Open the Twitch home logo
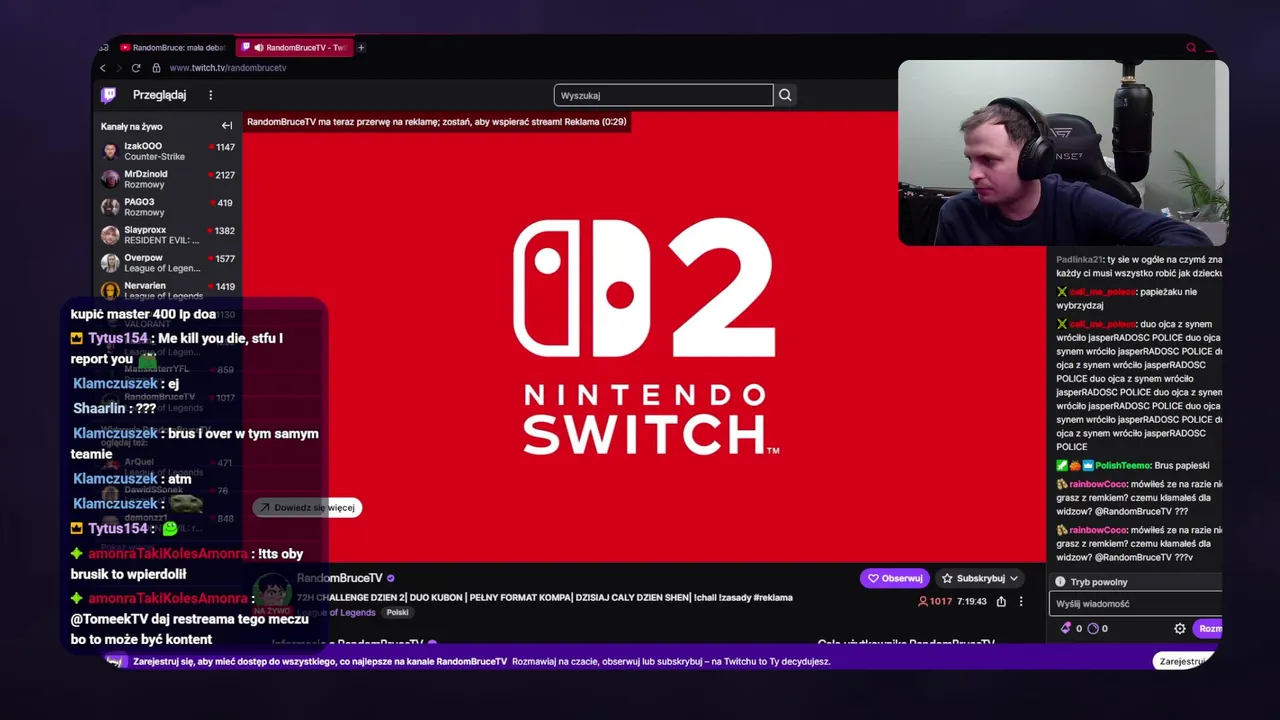This screenshot has height=720, width=1280. [x=109, y=95]
